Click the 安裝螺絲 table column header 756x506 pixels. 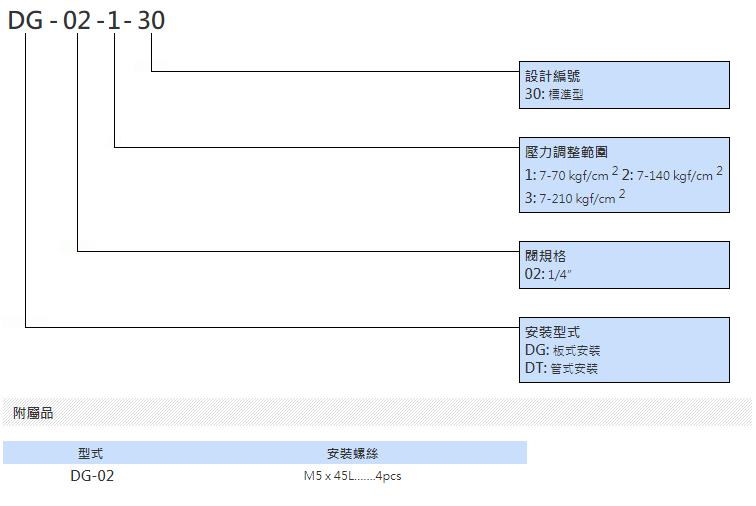coord(352,453)
